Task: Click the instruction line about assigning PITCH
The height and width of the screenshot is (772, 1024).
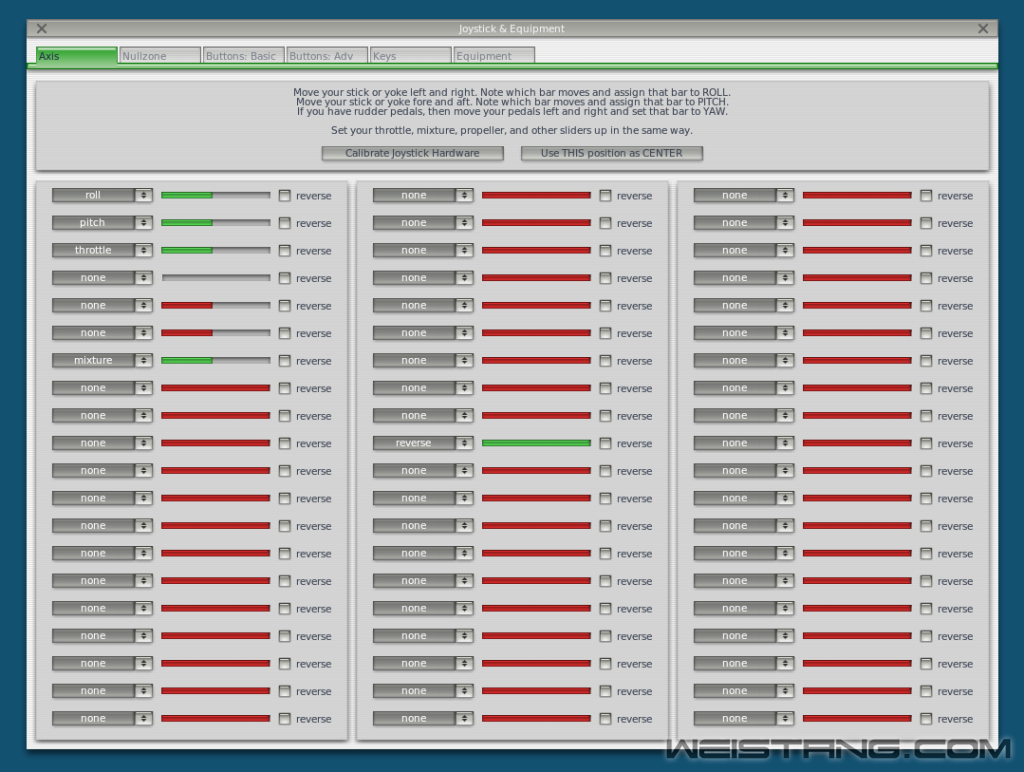Action: click(512, 102)
